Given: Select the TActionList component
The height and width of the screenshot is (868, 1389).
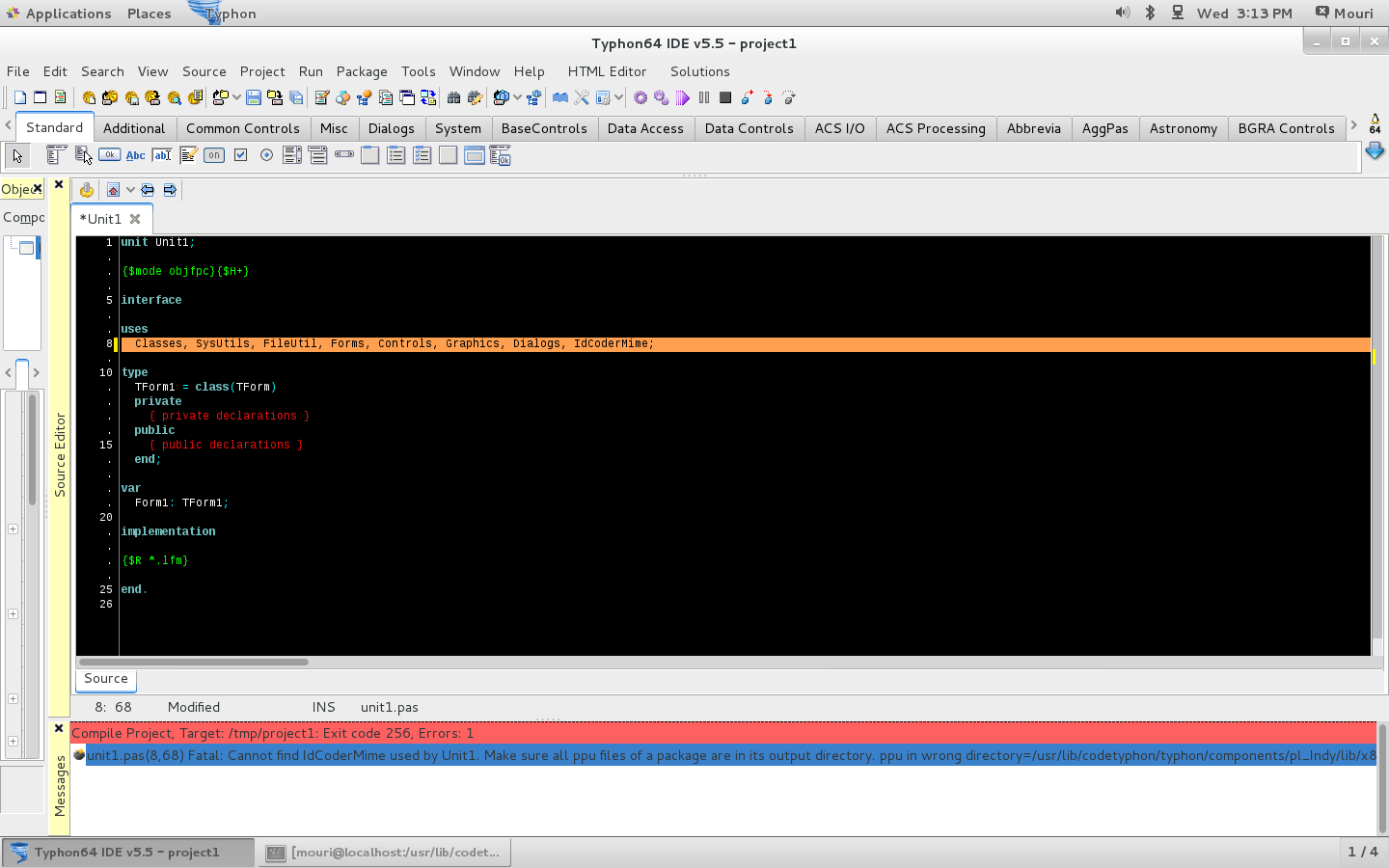Looking at the screenshot, I should point(500,155).
